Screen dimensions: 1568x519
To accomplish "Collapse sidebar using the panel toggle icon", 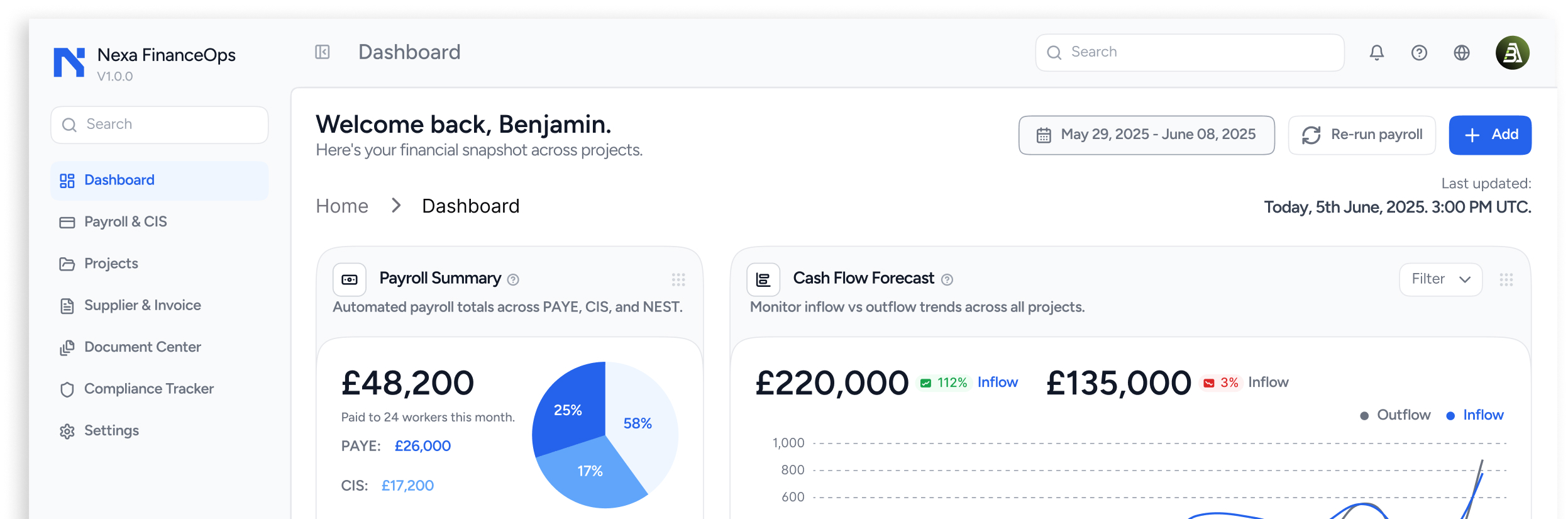I will coord(322,52).
